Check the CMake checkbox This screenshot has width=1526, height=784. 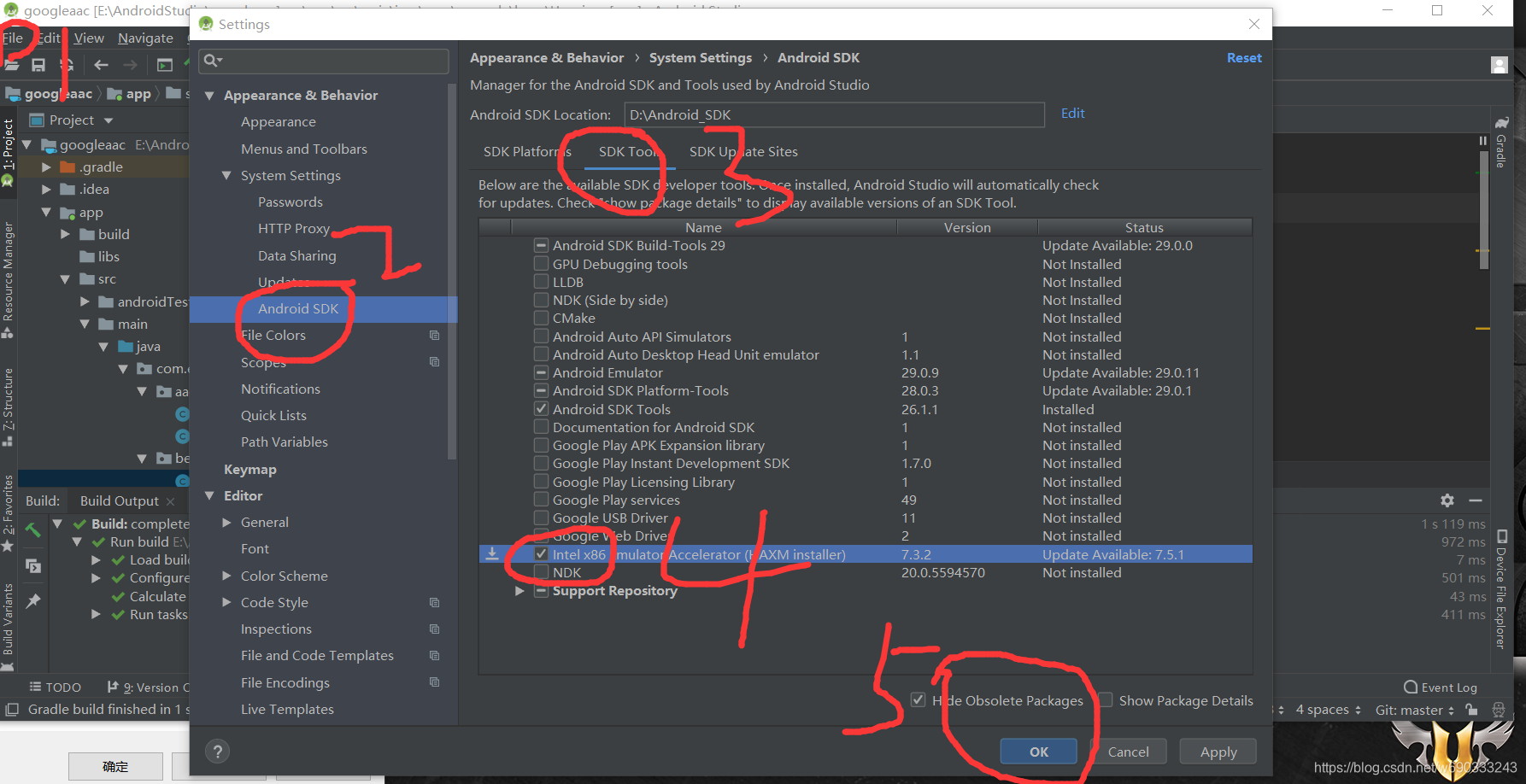pos(541,318)
